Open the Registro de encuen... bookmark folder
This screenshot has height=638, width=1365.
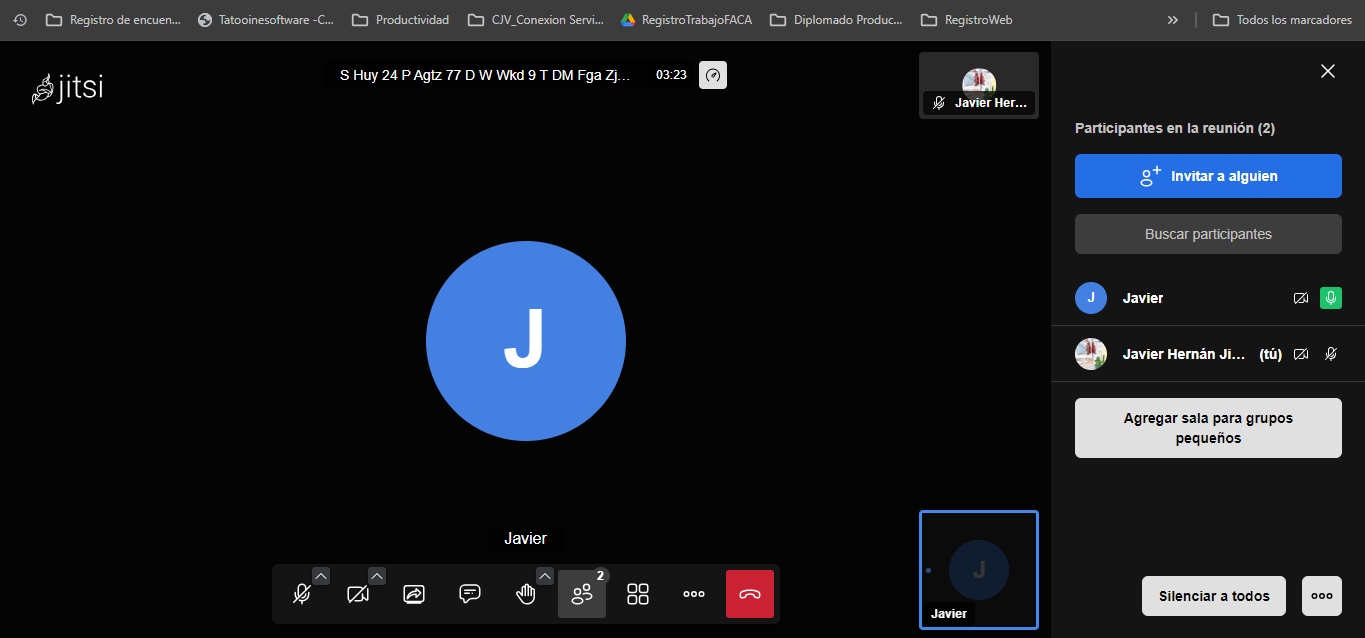click(113, 19)
